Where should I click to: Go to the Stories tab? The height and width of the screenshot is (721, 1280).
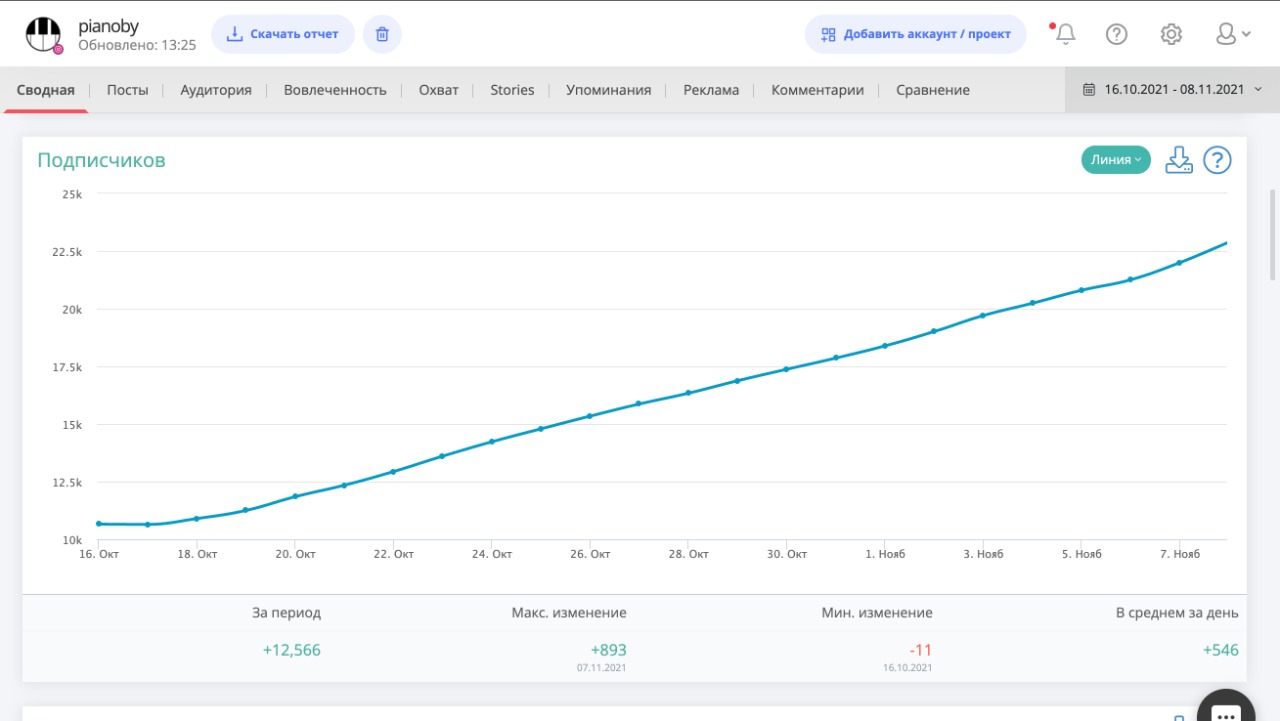point(512,90)
